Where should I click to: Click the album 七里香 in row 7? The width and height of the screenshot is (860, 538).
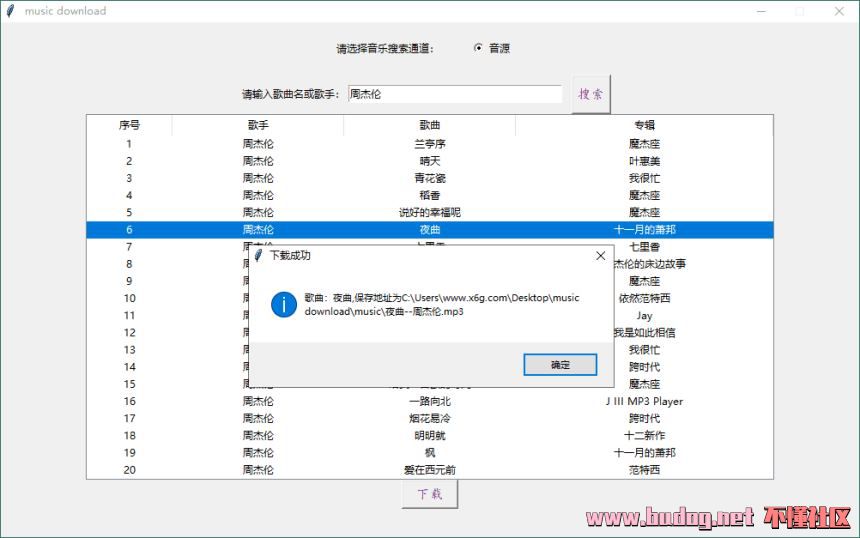644,247
